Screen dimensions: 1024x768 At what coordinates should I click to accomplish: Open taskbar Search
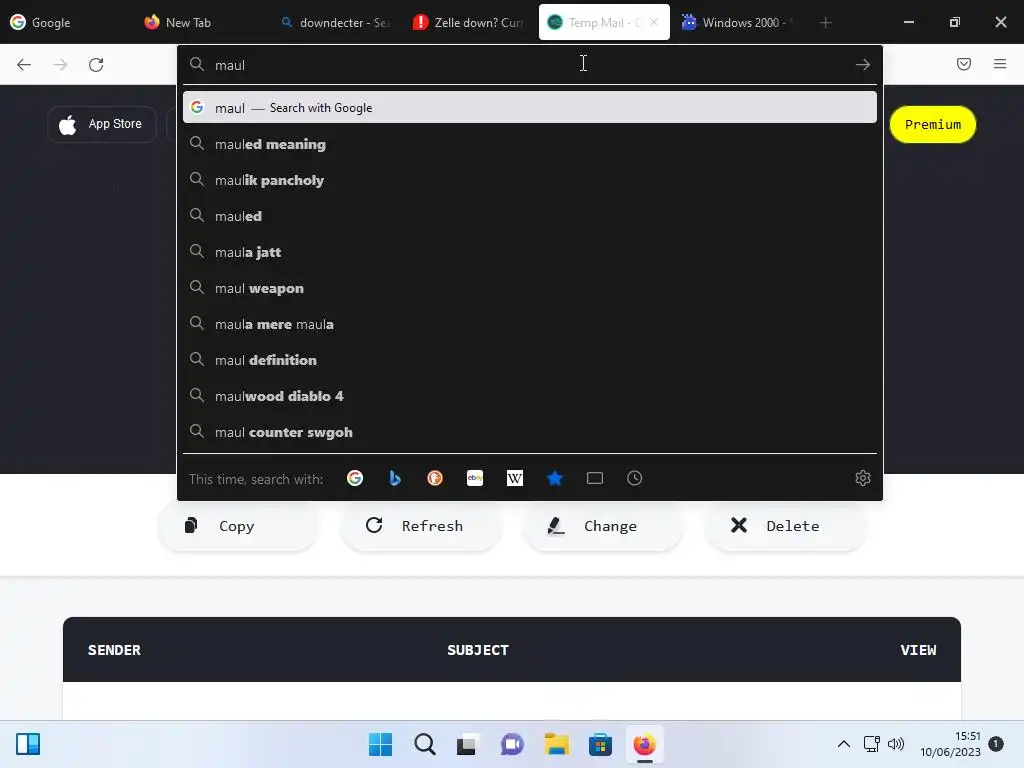tap(424, 744)
